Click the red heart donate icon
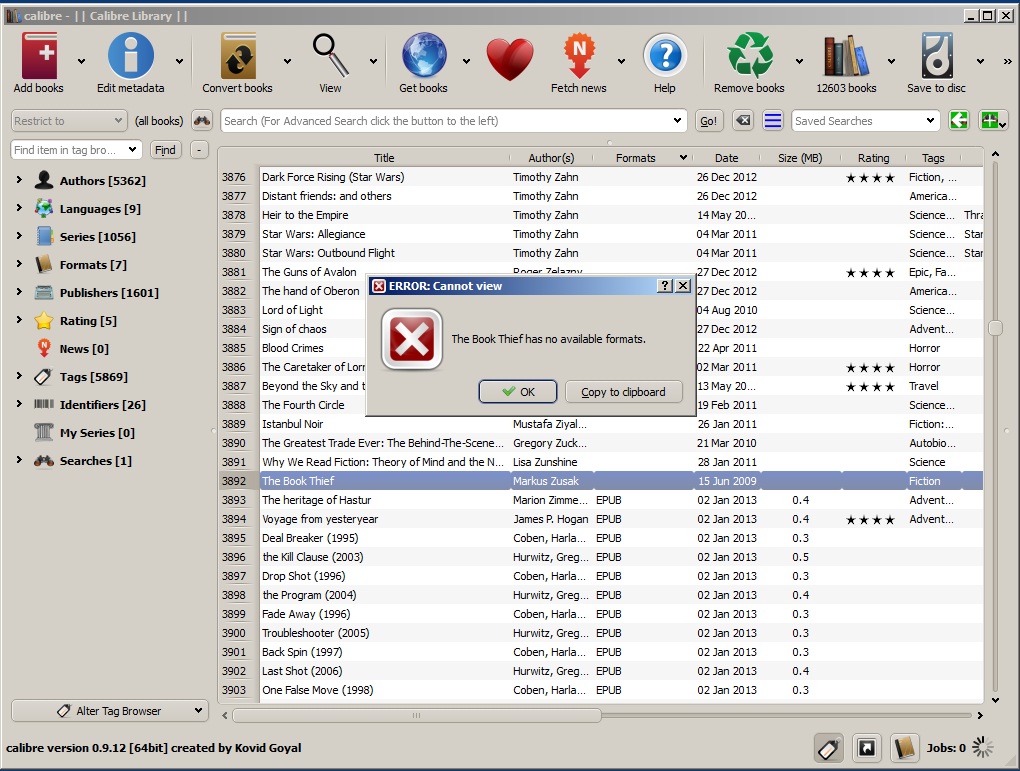Image resolution: width=1020 pixels, height=771 pixels. 509,60
